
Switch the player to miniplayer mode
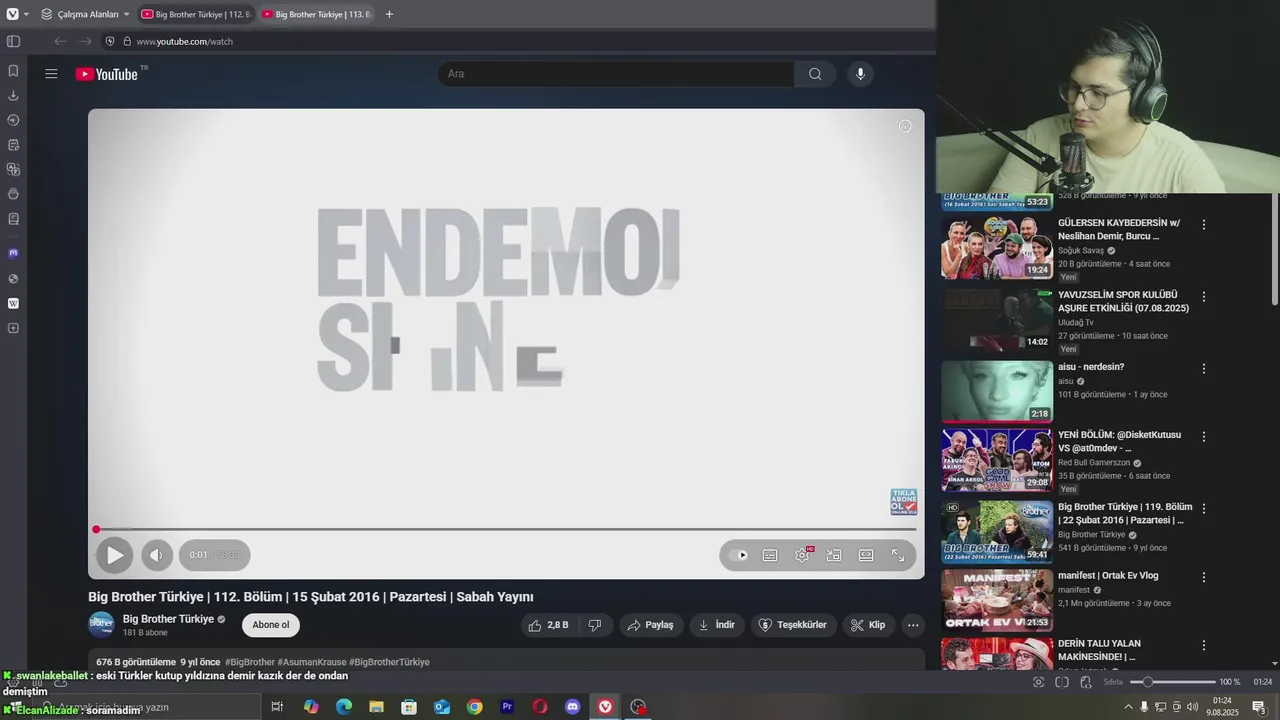click(834, 555)
